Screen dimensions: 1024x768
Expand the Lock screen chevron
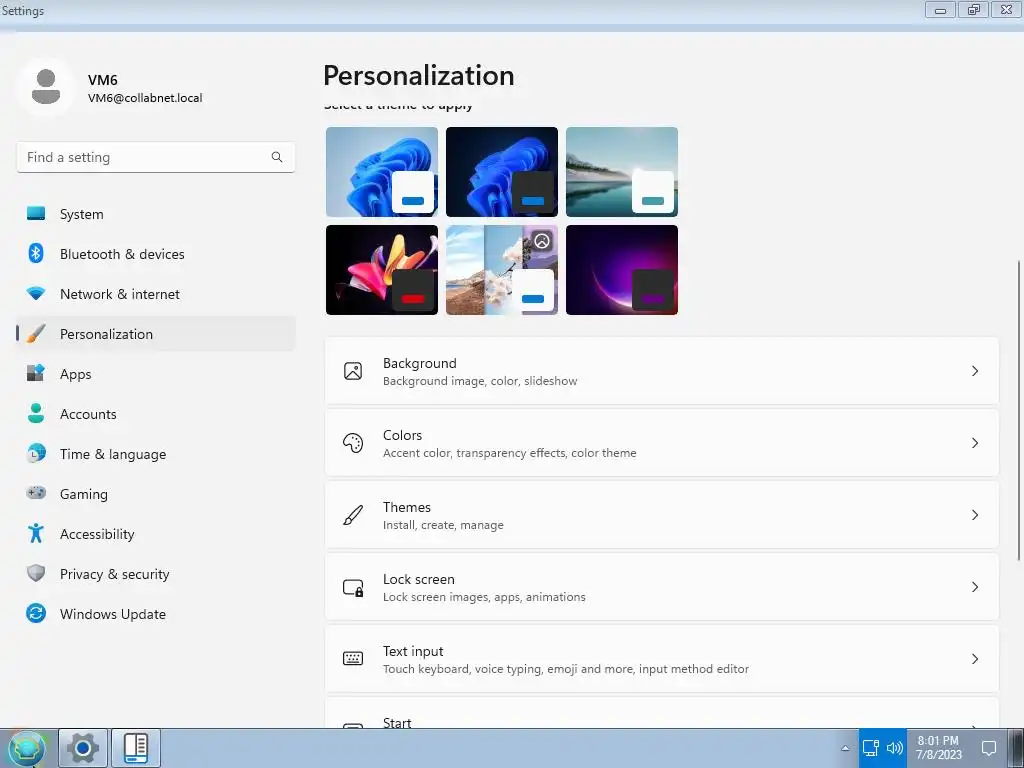tap(974, 587)
